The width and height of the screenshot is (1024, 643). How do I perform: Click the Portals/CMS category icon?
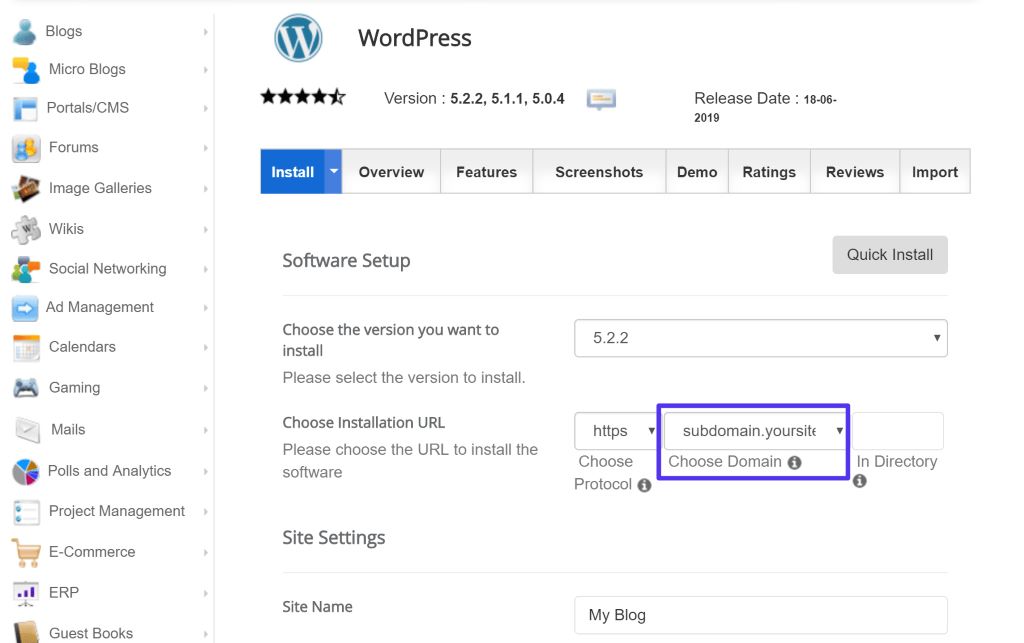point(25,108)
